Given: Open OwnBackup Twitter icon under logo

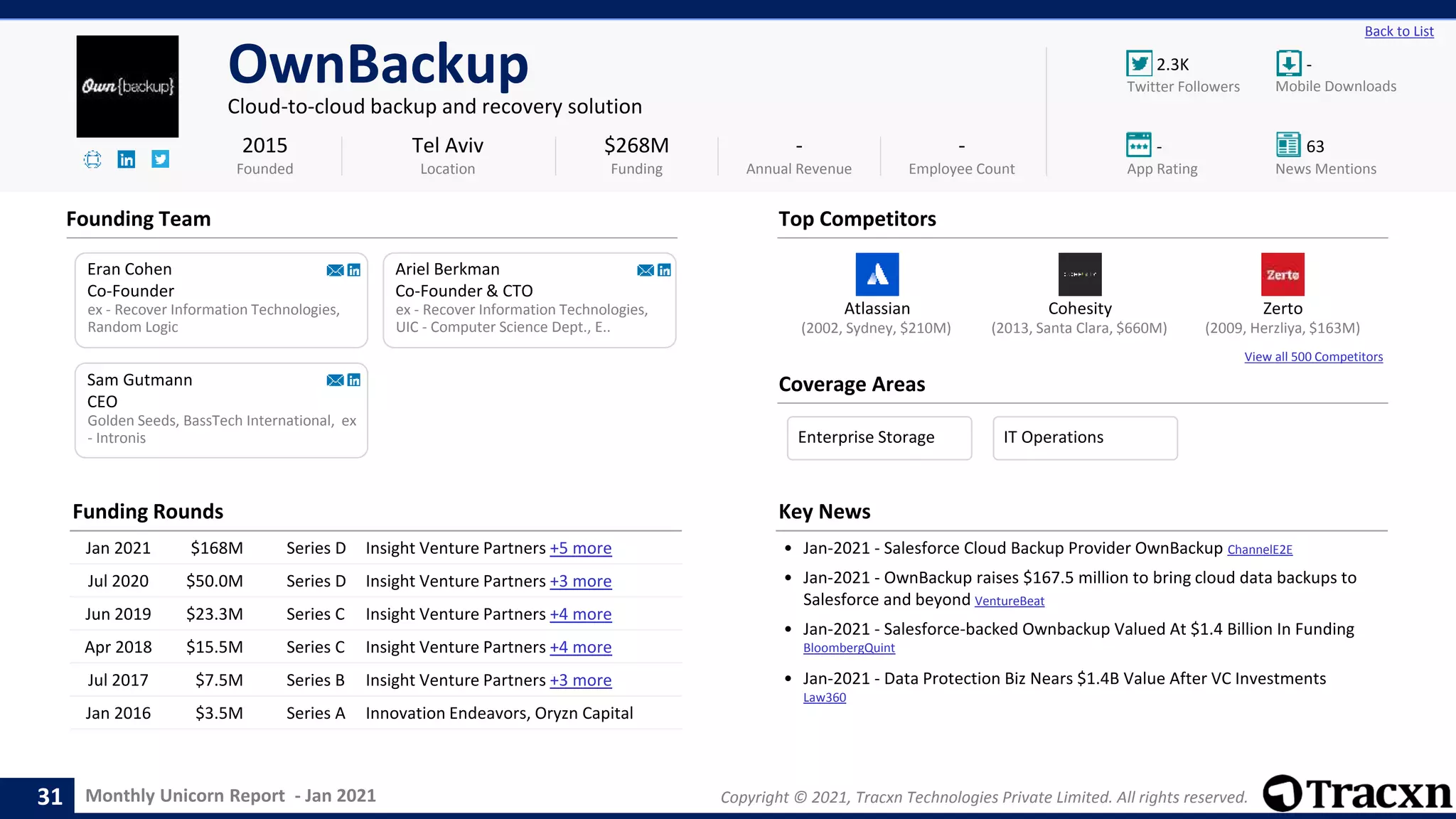Looking at the screenshot, I should tap(161, 159).
